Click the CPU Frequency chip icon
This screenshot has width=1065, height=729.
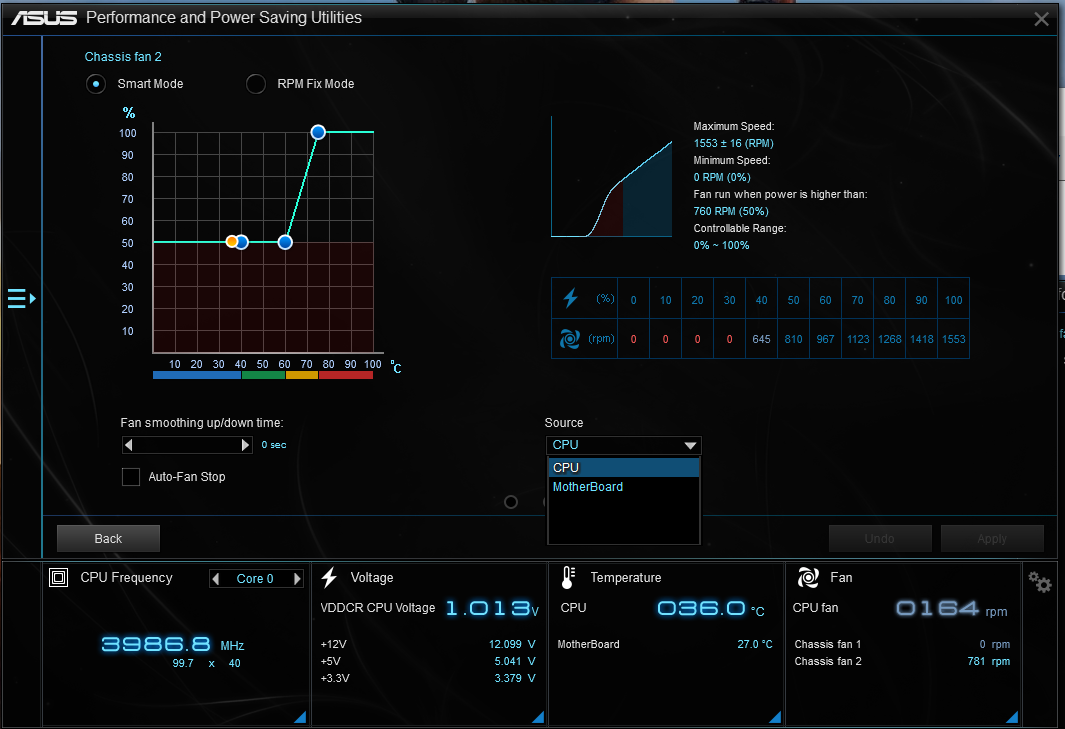coord(58,577)
